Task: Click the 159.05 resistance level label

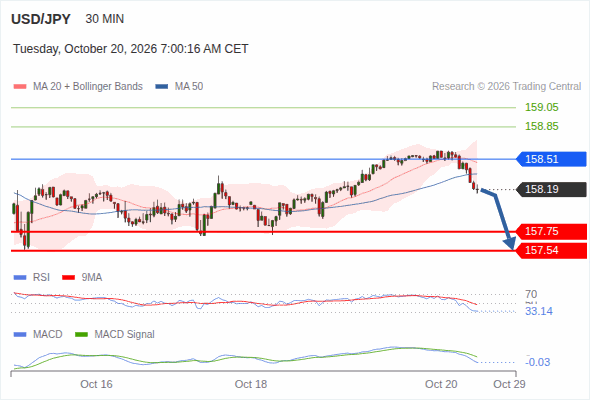Action: [541, 107]
